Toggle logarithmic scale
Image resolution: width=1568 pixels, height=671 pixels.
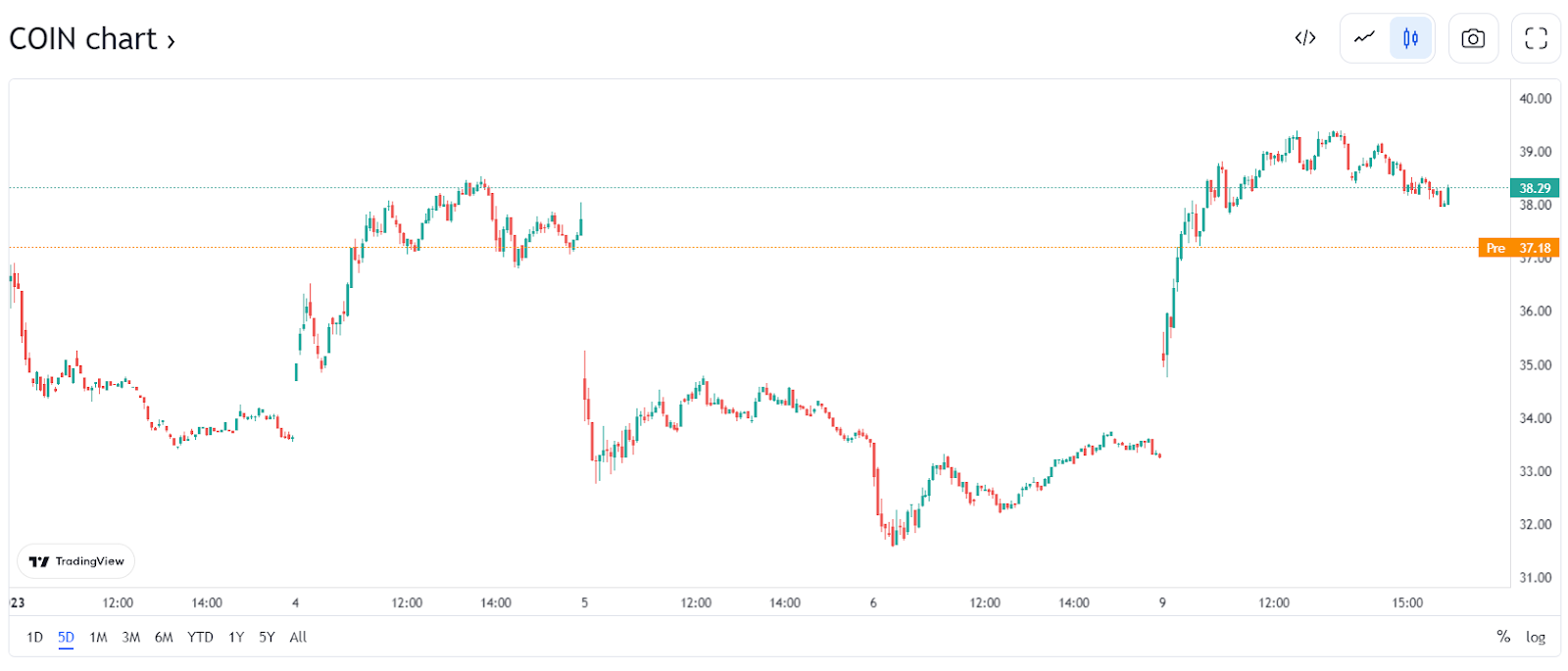tap(1535, 637)
